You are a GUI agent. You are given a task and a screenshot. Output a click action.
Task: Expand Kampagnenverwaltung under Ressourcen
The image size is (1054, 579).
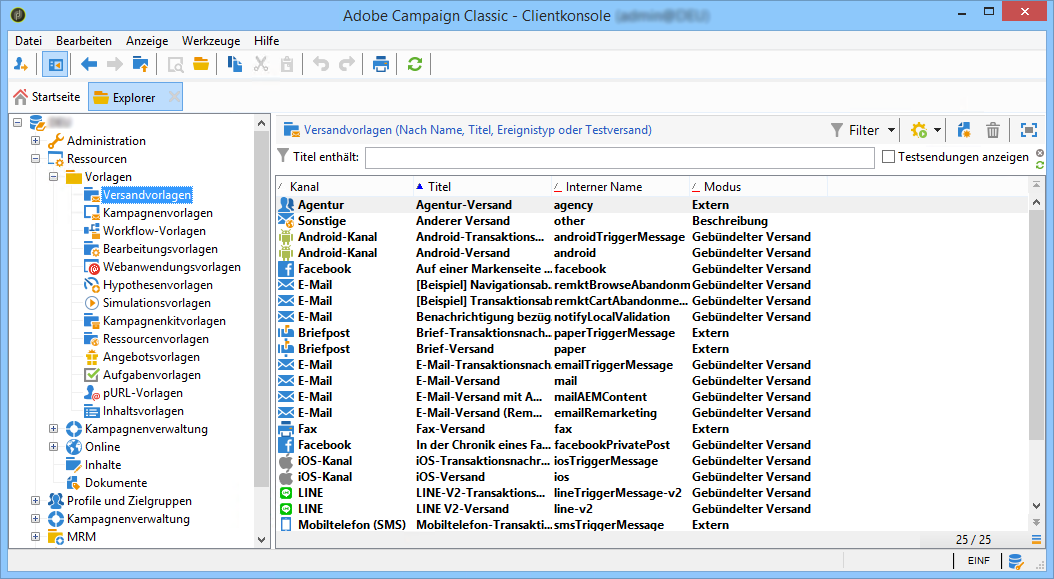pos(54,428)
